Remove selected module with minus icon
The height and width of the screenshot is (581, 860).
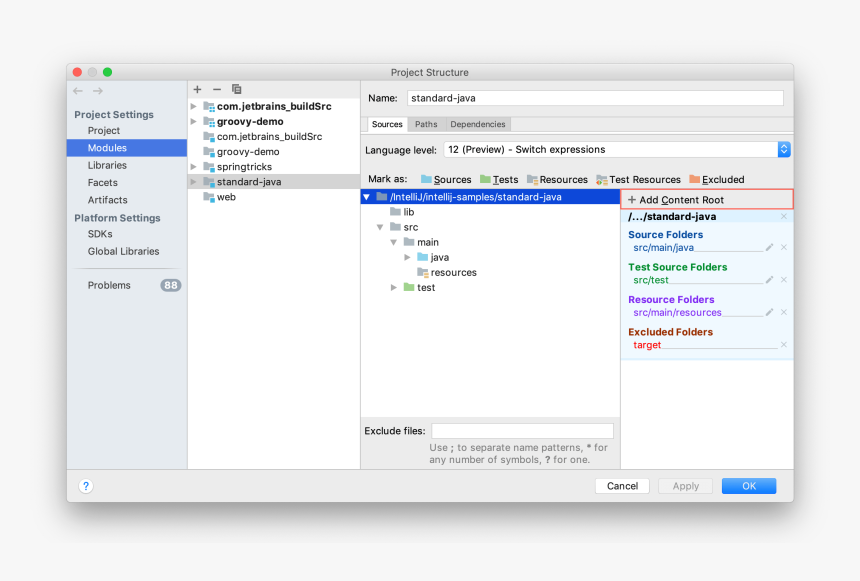tap(217, 89)
